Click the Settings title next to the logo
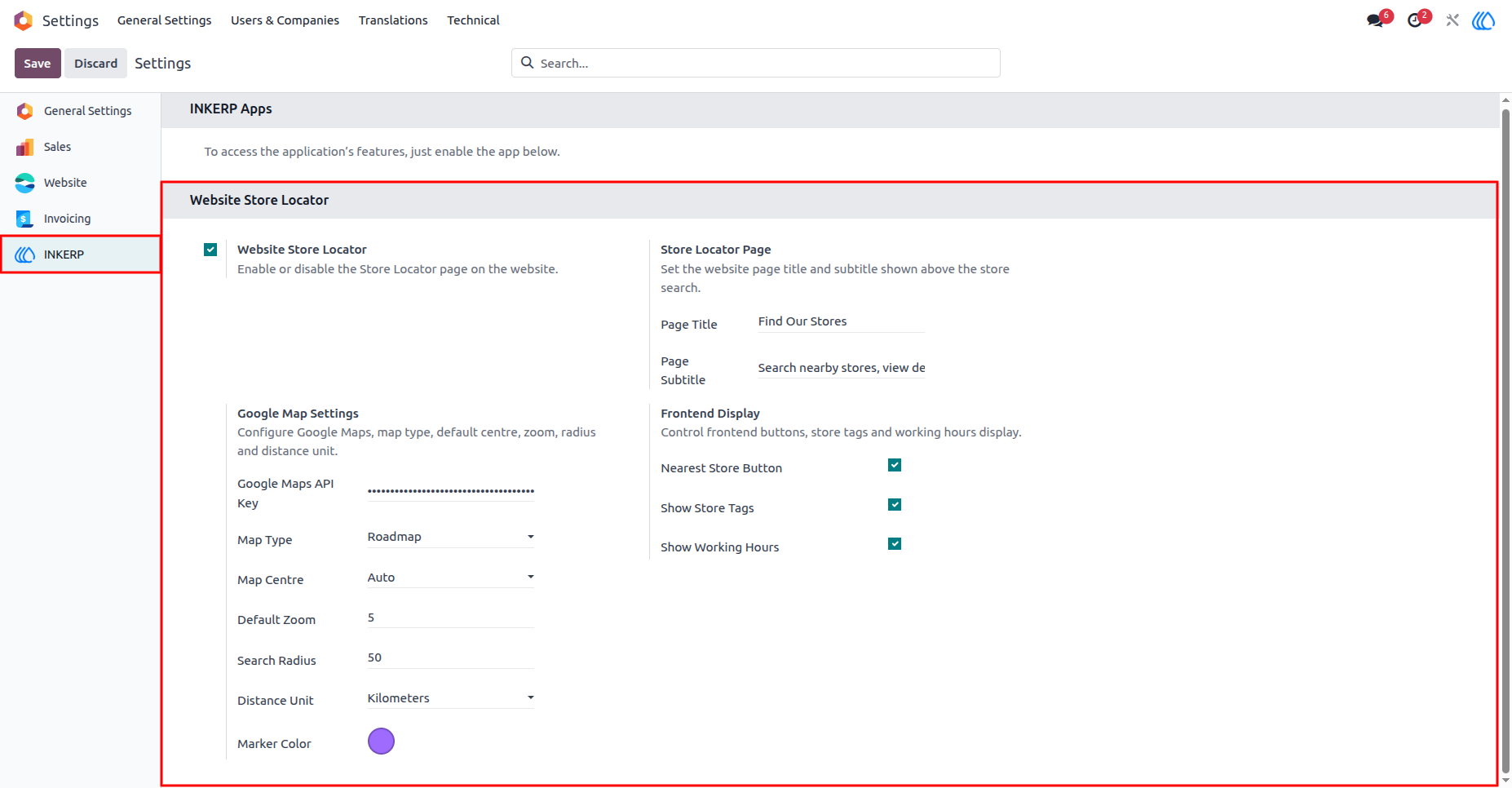 tap(70, 20)
